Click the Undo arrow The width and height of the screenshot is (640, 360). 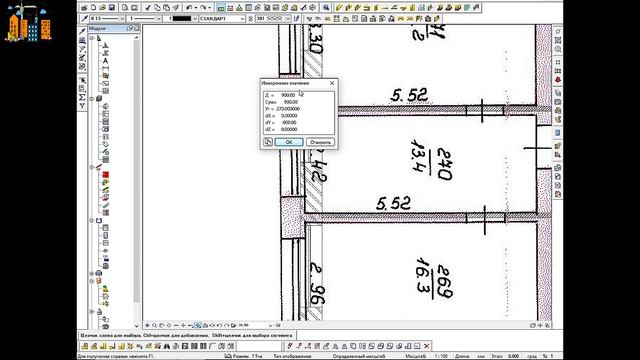coord(189,7)
